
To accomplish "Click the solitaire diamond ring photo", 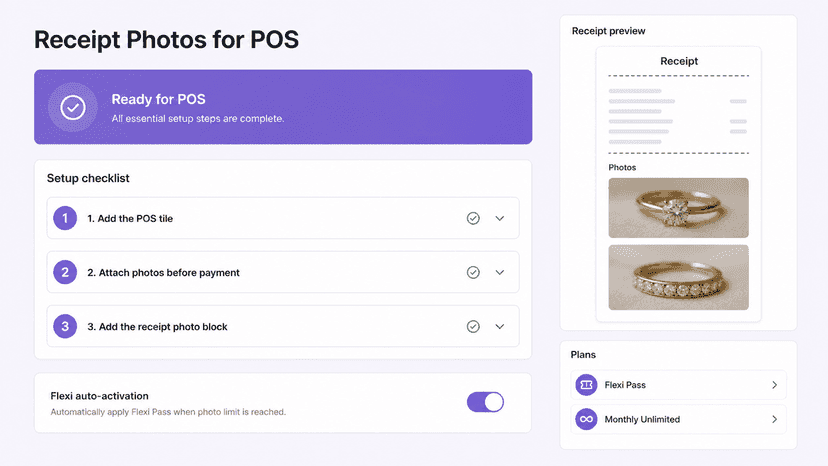I will 679,208.
